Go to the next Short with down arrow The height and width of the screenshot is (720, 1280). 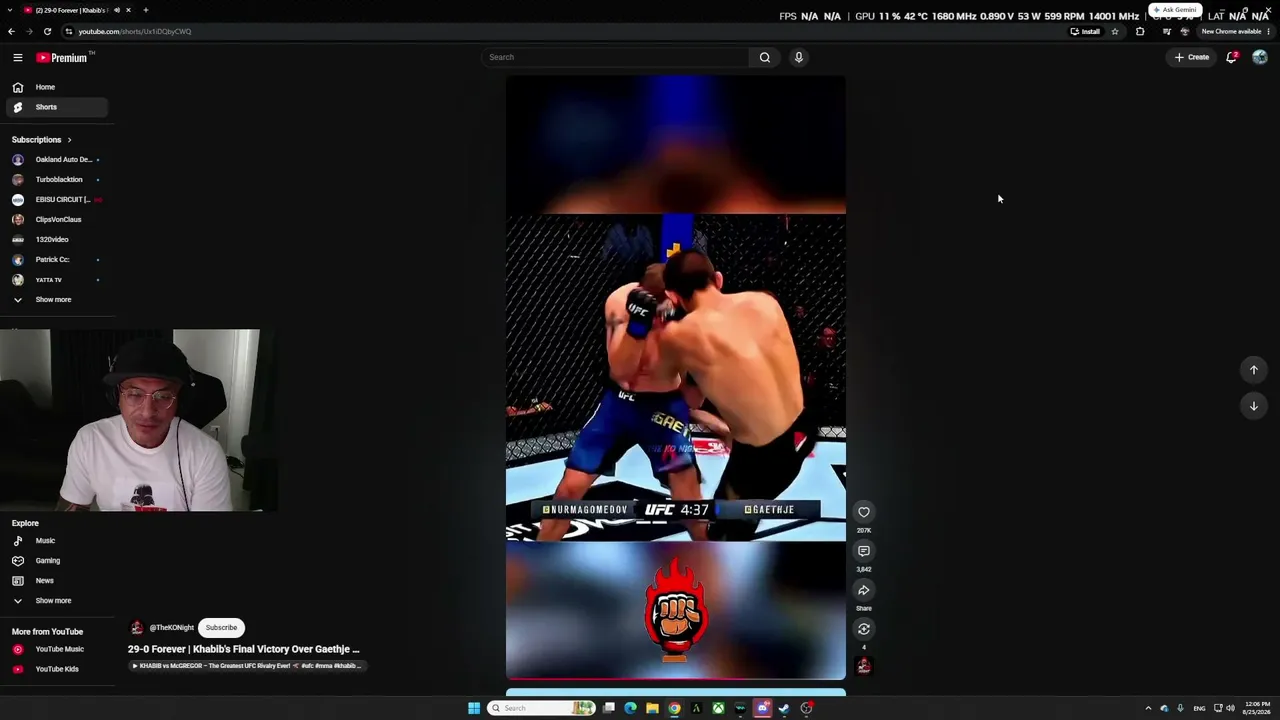[x=1254, y=406]
